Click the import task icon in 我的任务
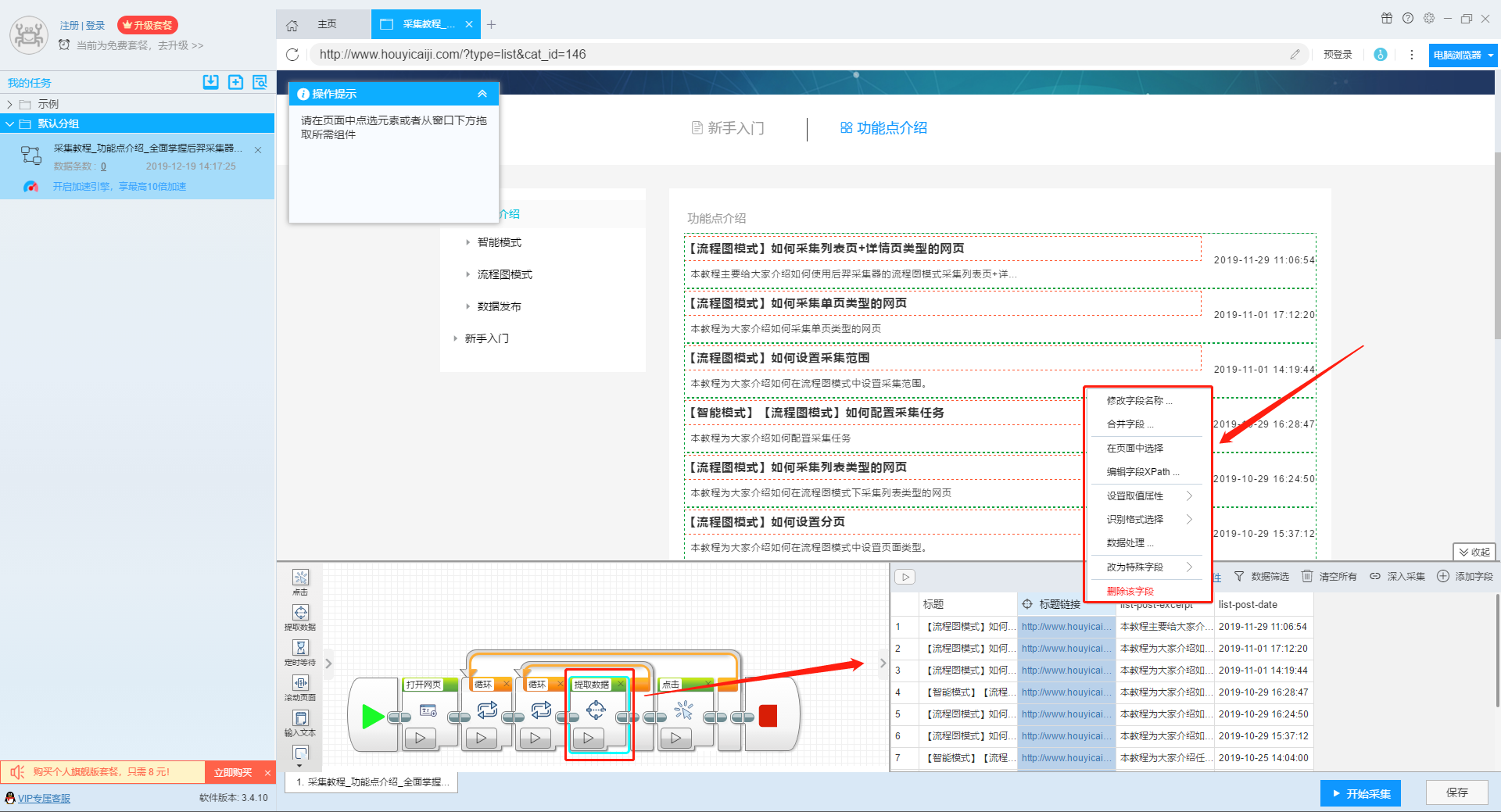Viewport: 1501px width, 812px height. (x=211, y=82)
